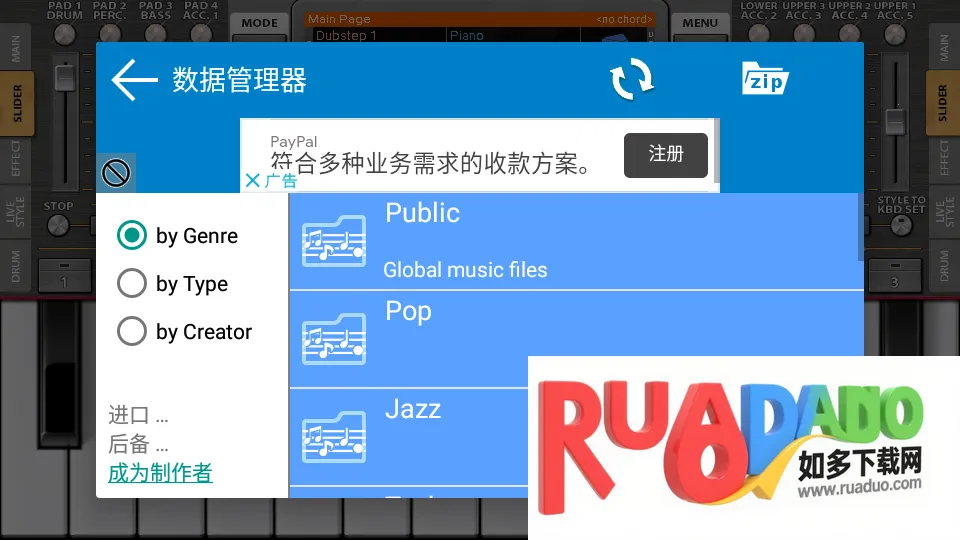
Task: Open the Public folder icon
Action: (334, 242)
